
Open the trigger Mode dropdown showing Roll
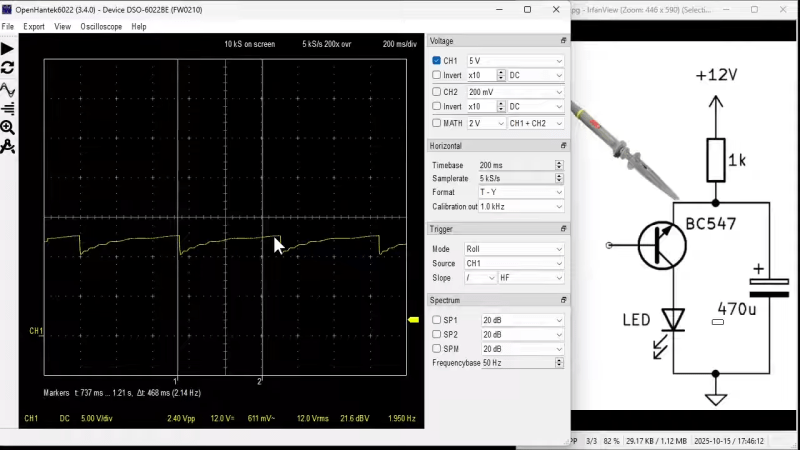click(x=514, y=249)
